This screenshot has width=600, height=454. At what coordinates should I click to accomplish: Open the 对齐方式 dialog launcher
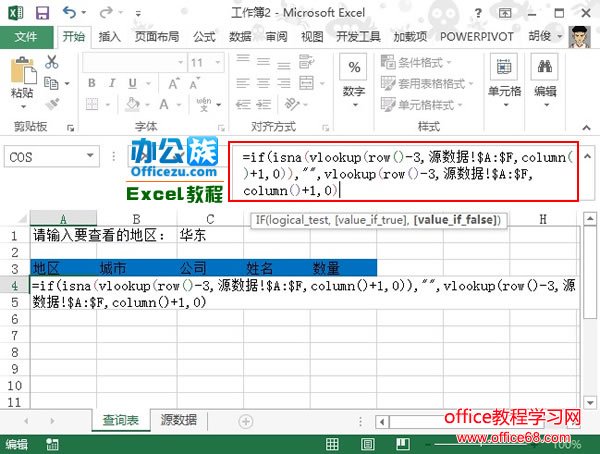click(325, 127)
